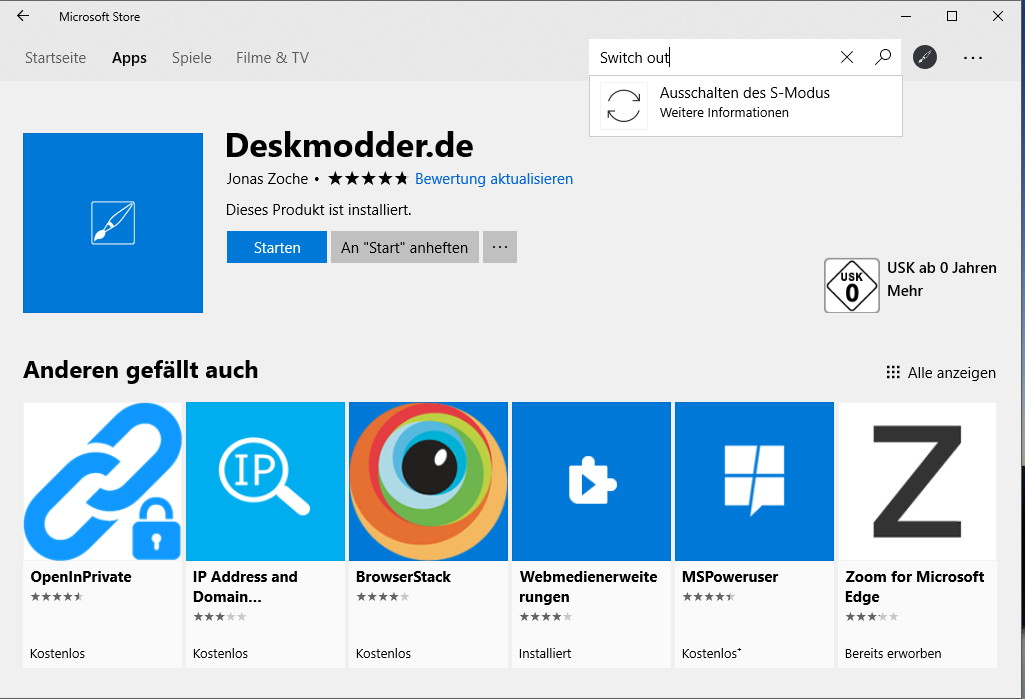This screenshot has width=1025, height=699.
Task: Open the user account avatar
Action: click(925, 58)
